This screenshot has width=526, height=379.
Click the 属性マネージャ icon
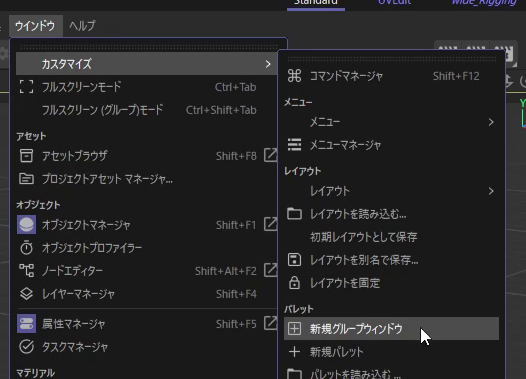click(27, 324)
